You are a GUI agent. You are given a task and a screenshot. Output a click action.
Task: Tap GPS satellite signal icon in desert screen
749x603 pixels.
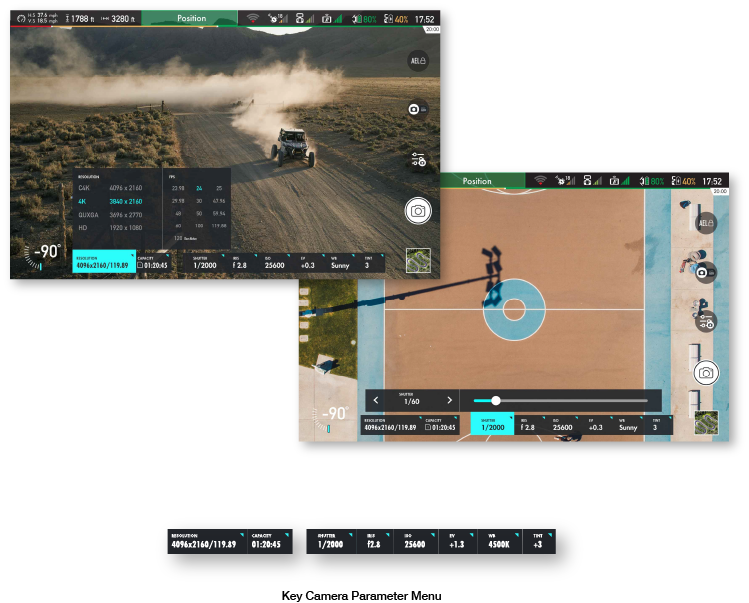[278, 19]
